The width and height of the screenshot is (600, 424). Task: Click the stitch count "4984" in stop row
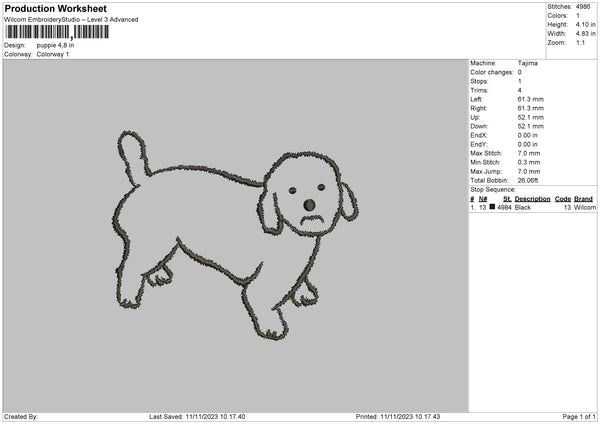pyautogui.click(x=504, y=207)
